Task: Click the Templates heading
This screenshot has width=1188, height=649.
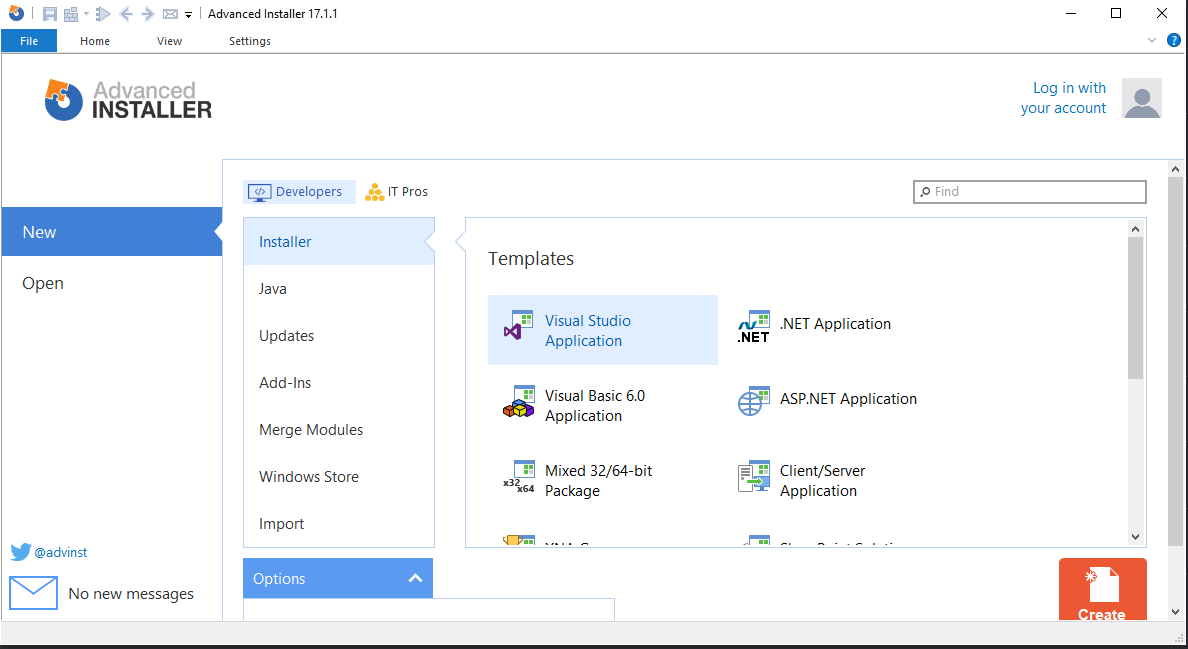Action: pyautogui.click(x=531, y=258)
